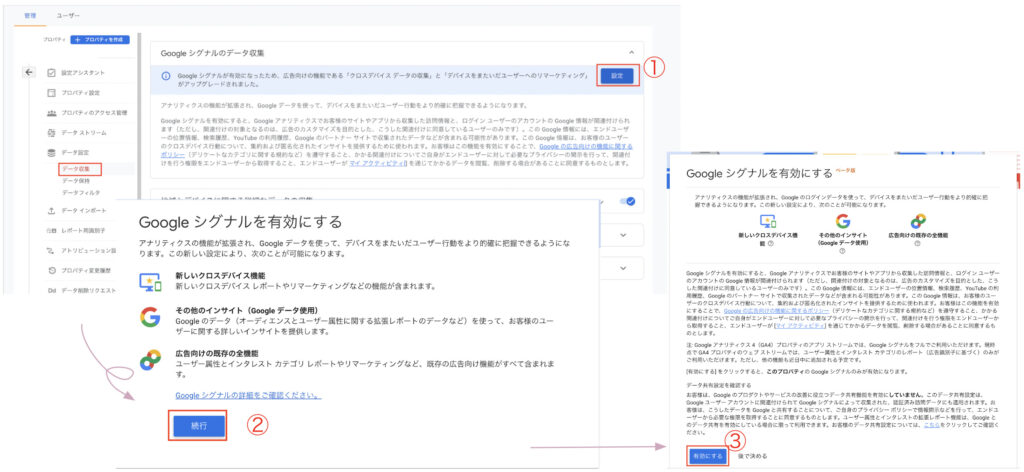Click the blue info icon in the banner

coord(166,76)
